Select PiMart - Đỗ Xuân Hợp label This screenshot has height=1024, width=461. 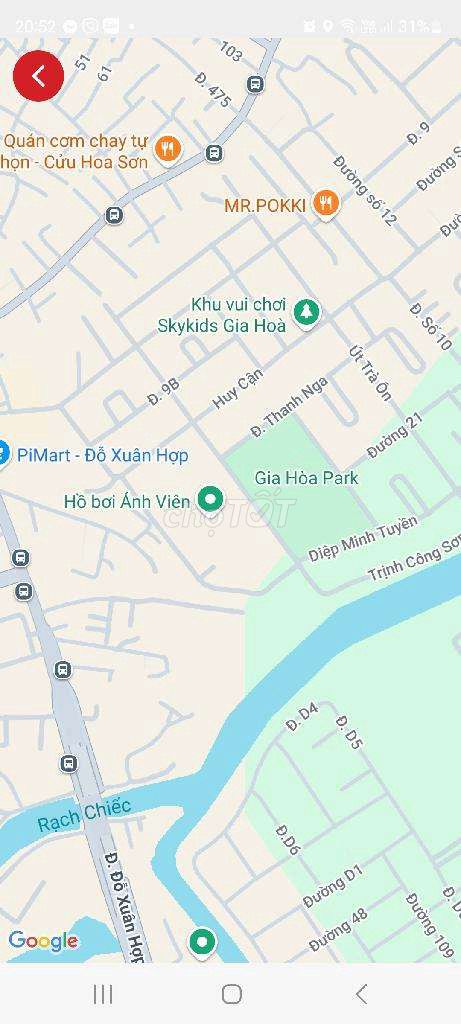click(103, 455)
